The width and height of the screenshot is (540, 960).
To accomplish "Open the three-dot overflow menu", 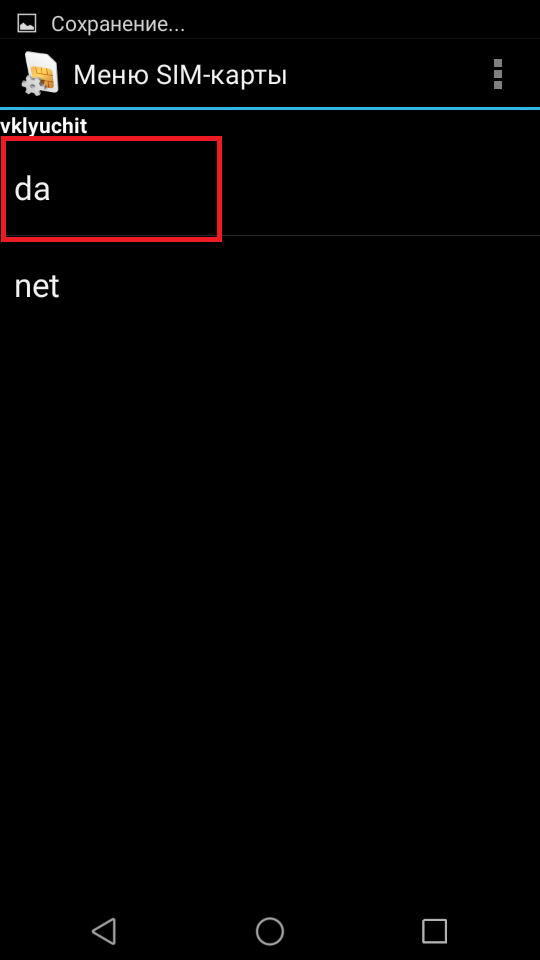I will point(498,75).
